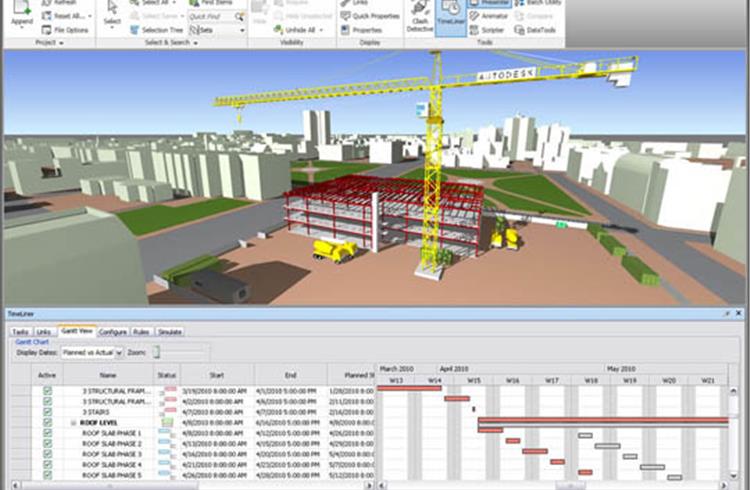The height and width of the screenshot is (490, 750).
Task: Toggle Active checkbox for 3 STAIRS
Action: coord(47,412)
